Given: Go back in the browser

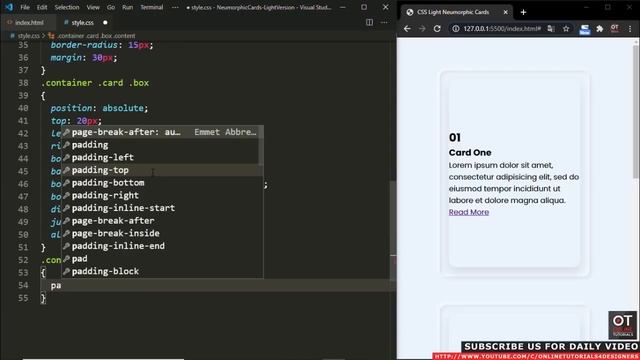Looking at the screenshot, I should point(407,29).
